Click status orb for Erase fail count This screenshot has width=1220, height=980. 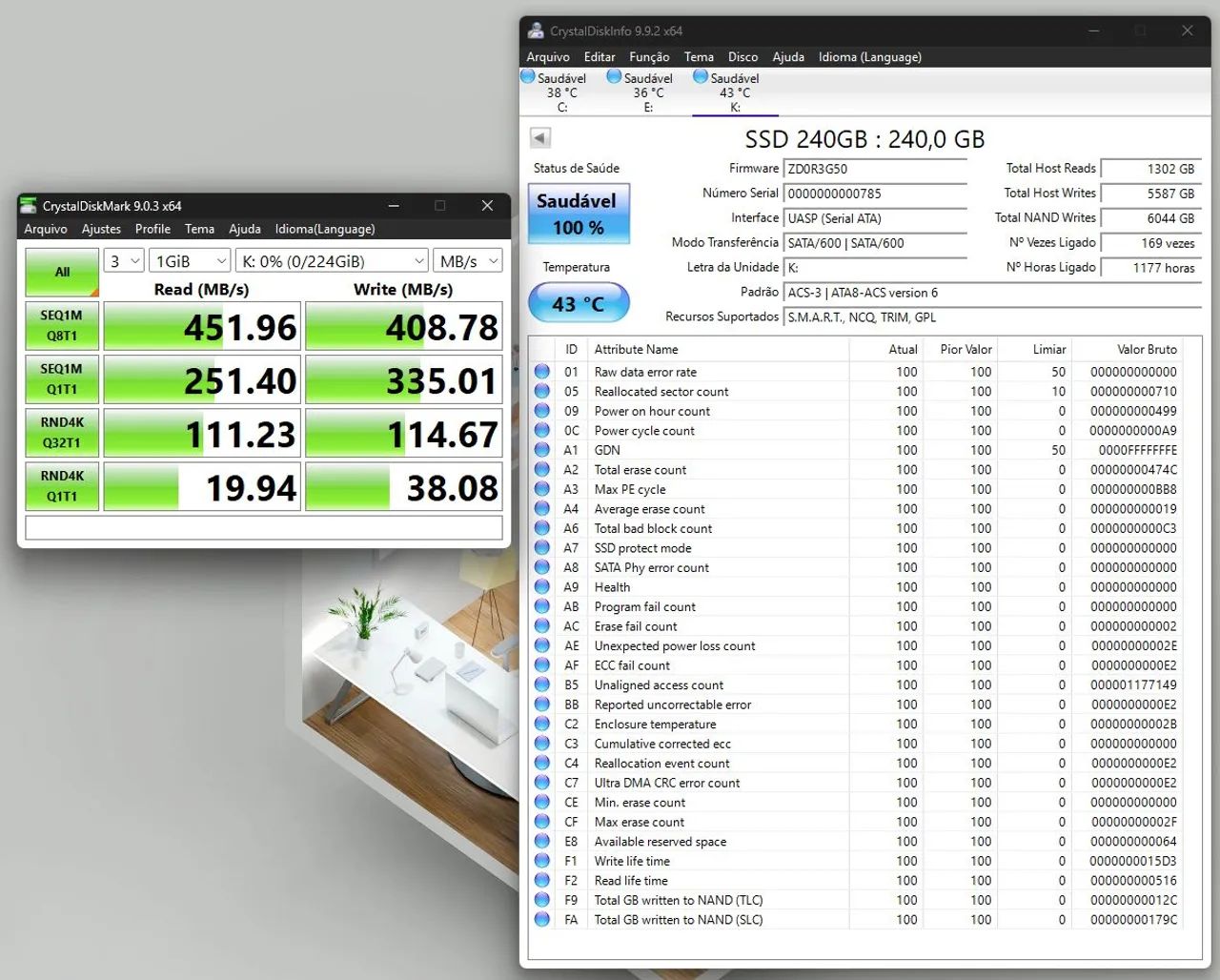pyautogui.click(x=542, y=625)
